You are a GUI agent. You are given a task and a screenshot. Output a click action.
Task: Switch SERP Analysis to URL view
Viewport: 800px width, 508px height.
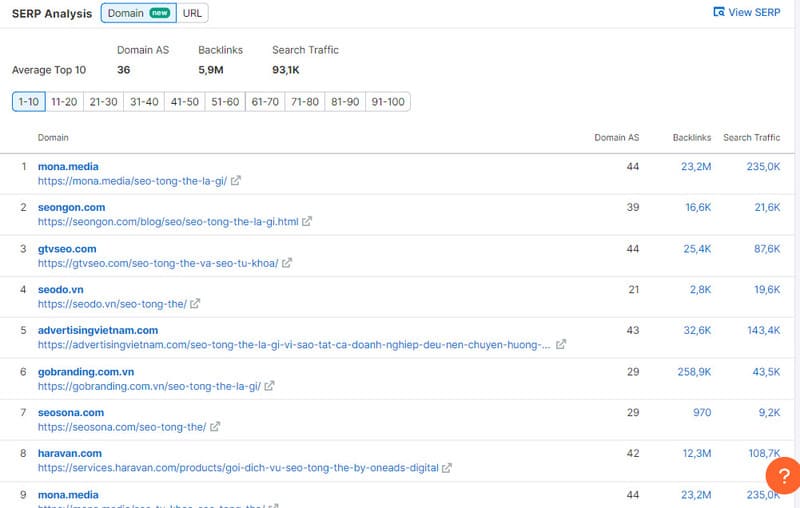click(x=192, y=13)
